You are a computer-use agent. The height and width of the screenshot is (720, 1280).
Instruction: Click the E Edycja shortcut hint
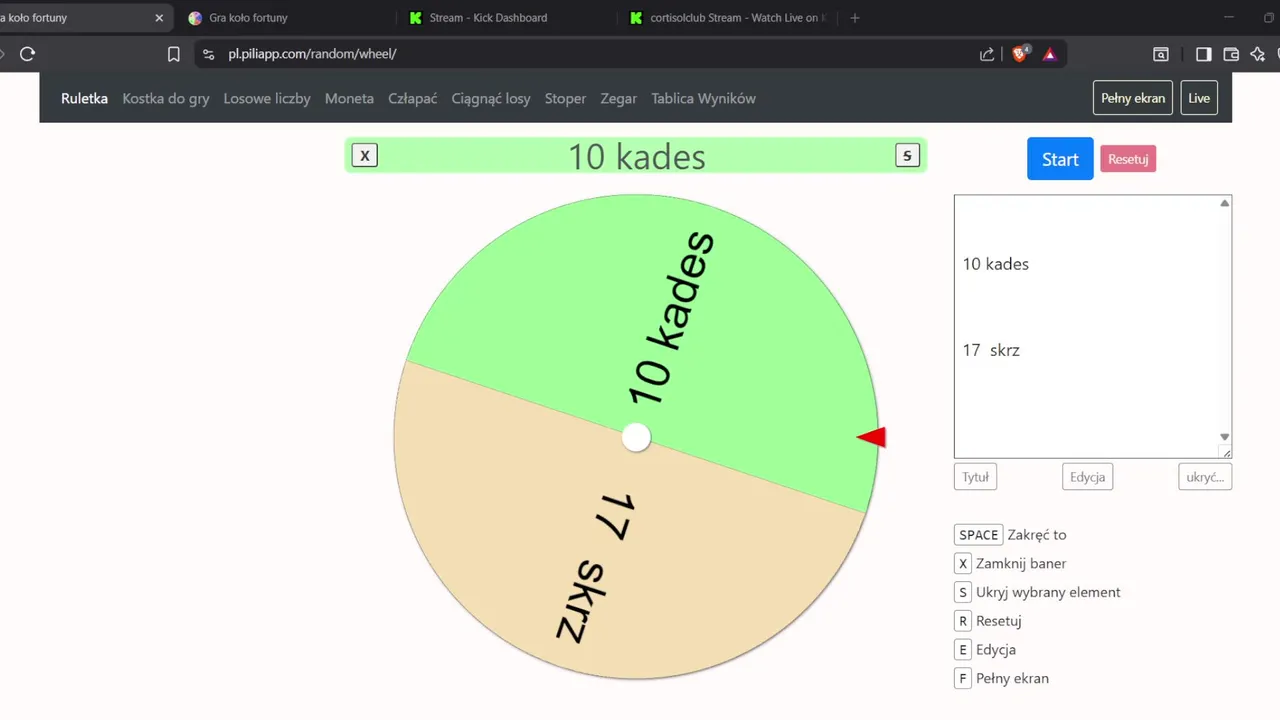986,650
